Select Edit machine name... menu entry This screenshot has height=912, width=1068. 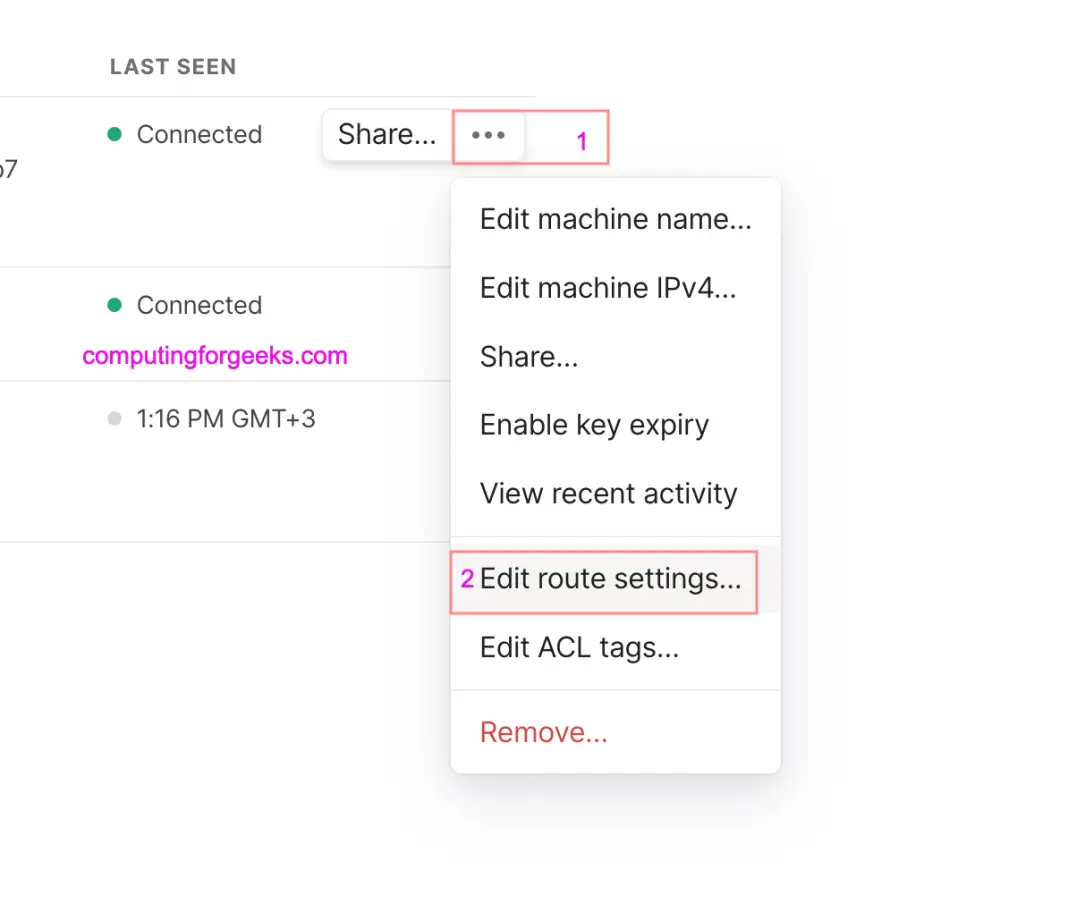[616, 219]
